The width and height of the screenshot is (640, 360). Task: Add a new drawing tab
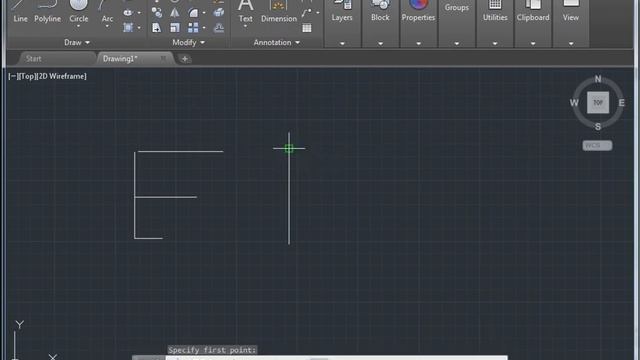184,59
